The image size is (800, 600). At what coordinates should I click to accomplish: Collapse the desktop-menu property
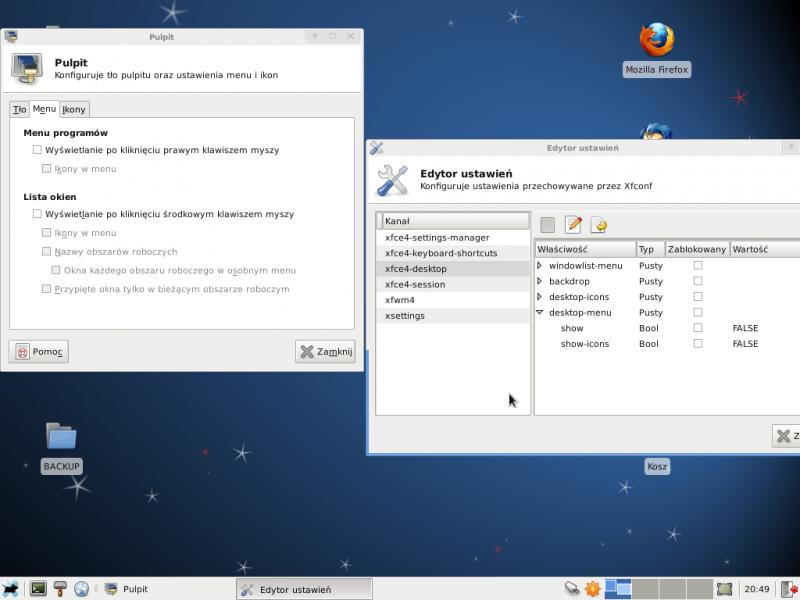(540, 312)
